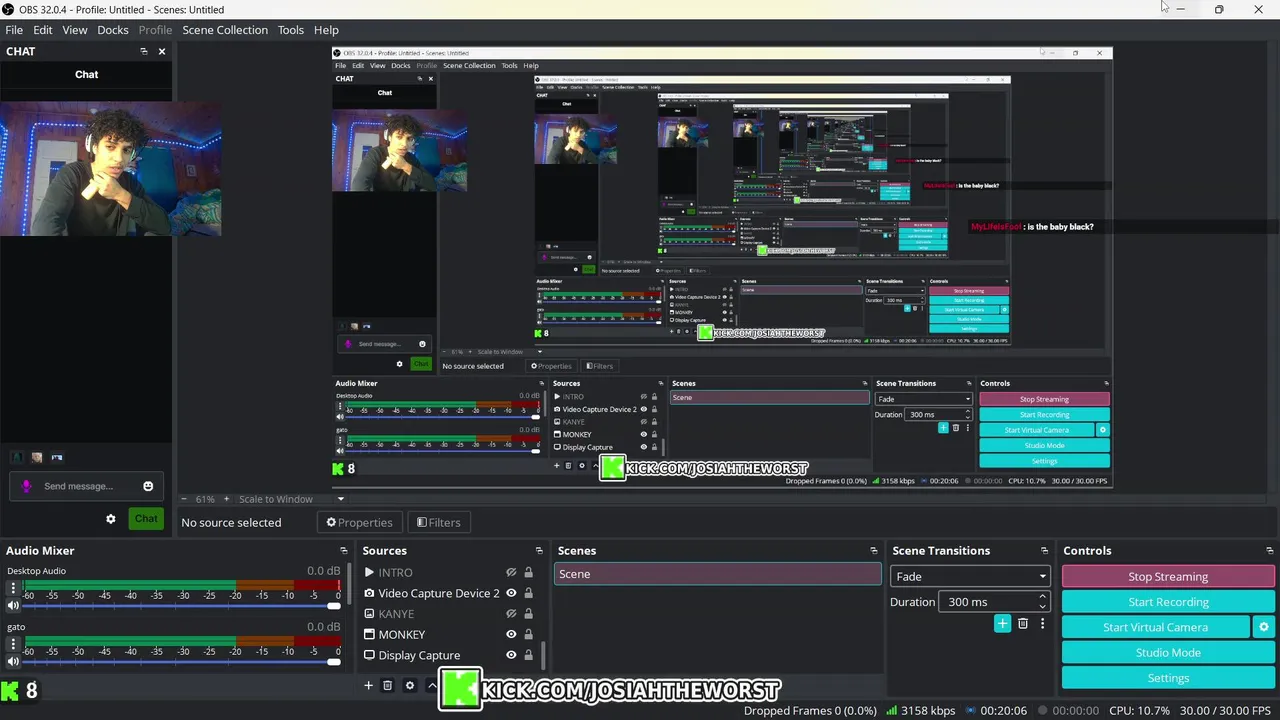Zoom in the preview with plus

[x=227, y=499]
